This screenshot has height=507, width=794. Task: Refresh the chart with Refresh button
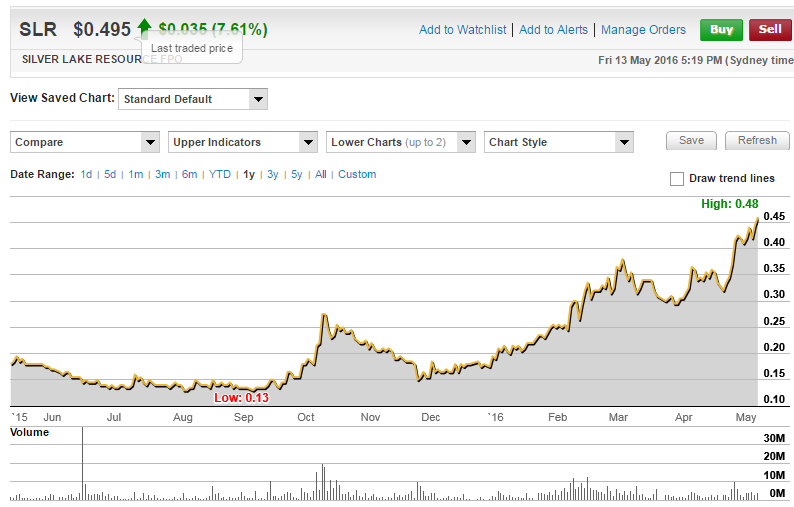[x=757, y=141]
